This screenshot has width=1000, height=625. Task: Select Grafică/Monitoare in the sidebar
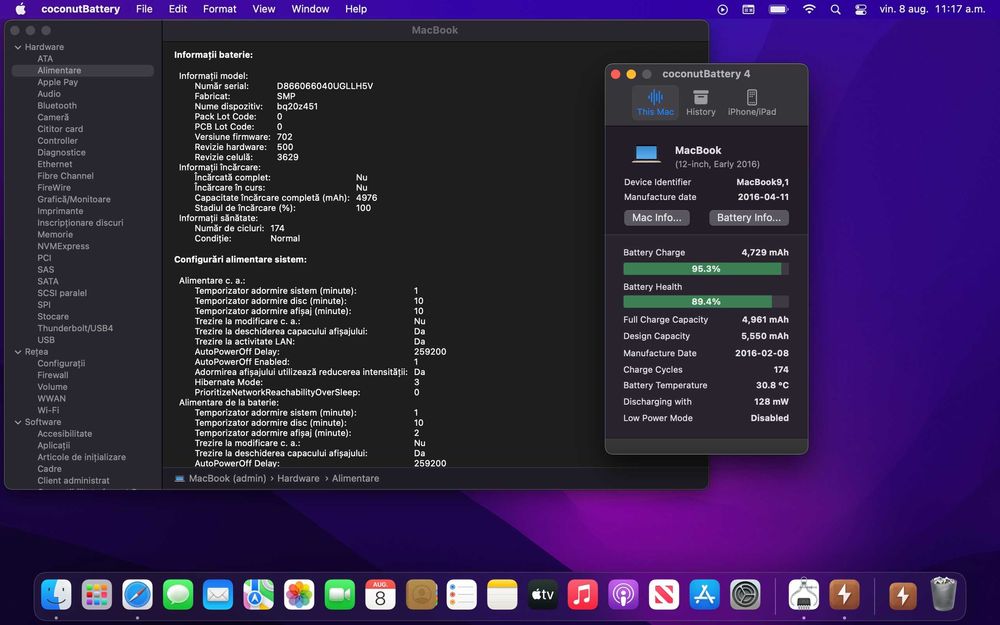(x=74, y=200)
